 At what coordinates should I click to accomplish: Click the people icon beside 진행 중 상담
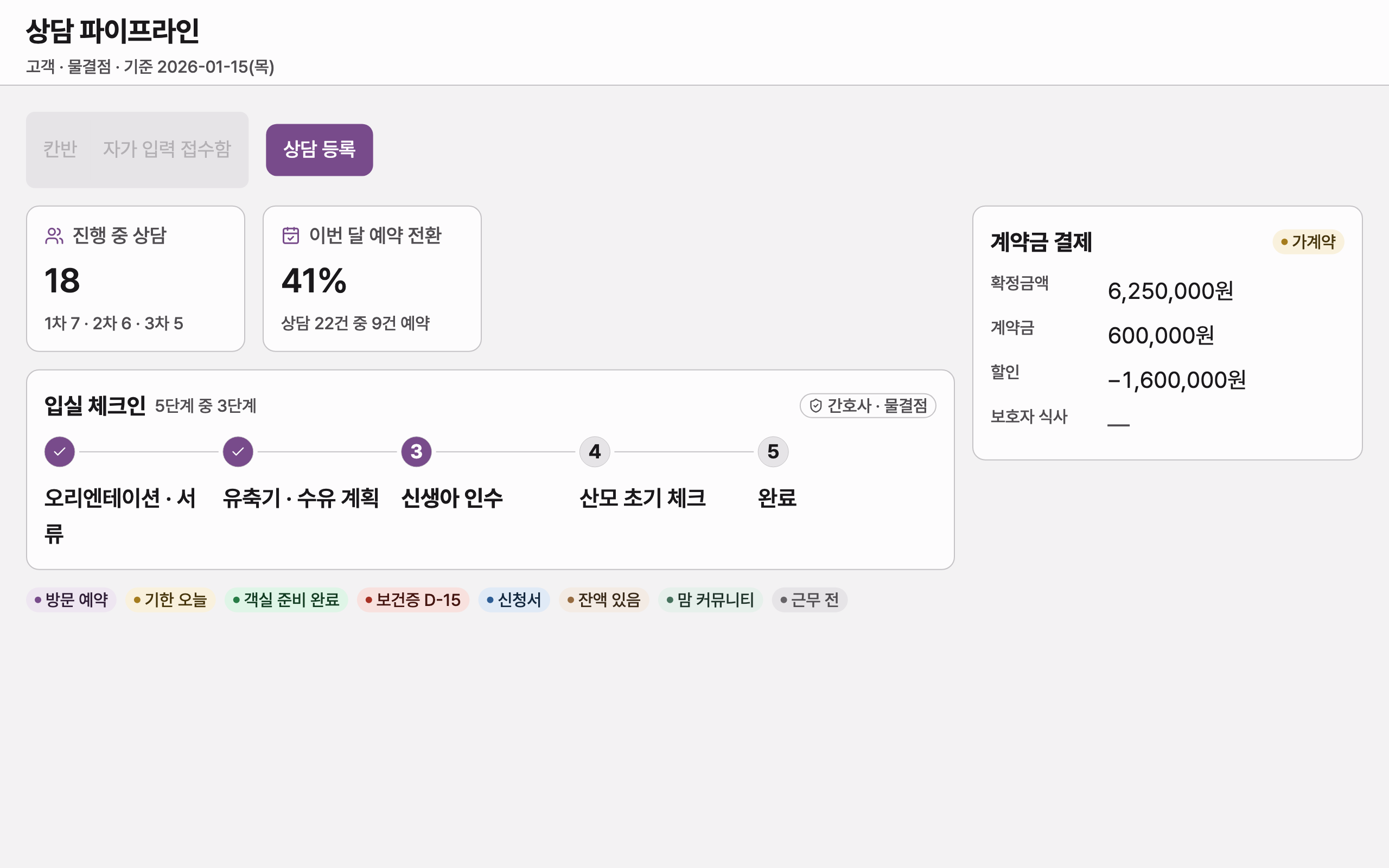(54, 236)
